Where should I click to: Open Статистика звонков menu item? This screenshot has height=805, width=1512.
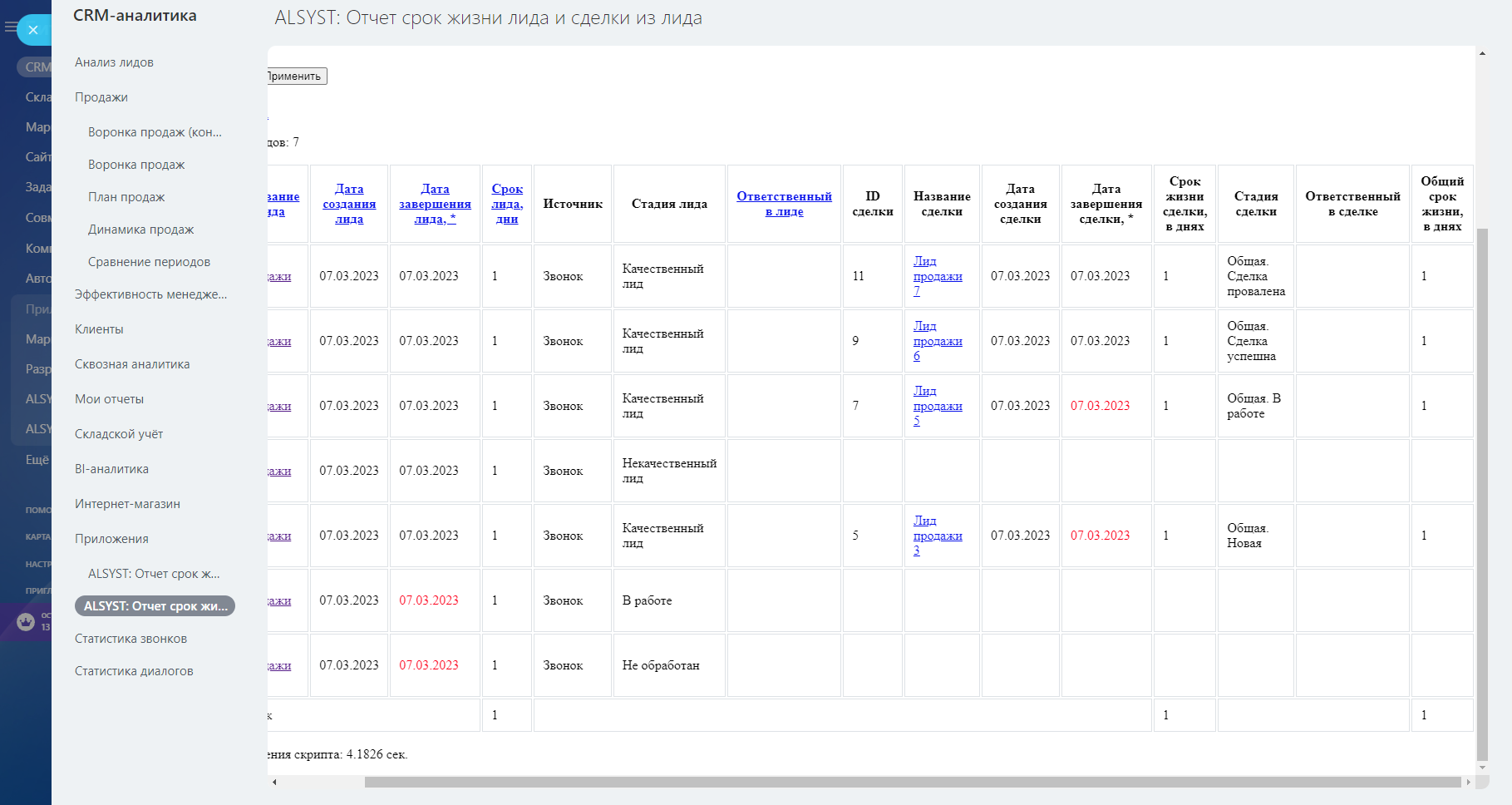[131, 639]
